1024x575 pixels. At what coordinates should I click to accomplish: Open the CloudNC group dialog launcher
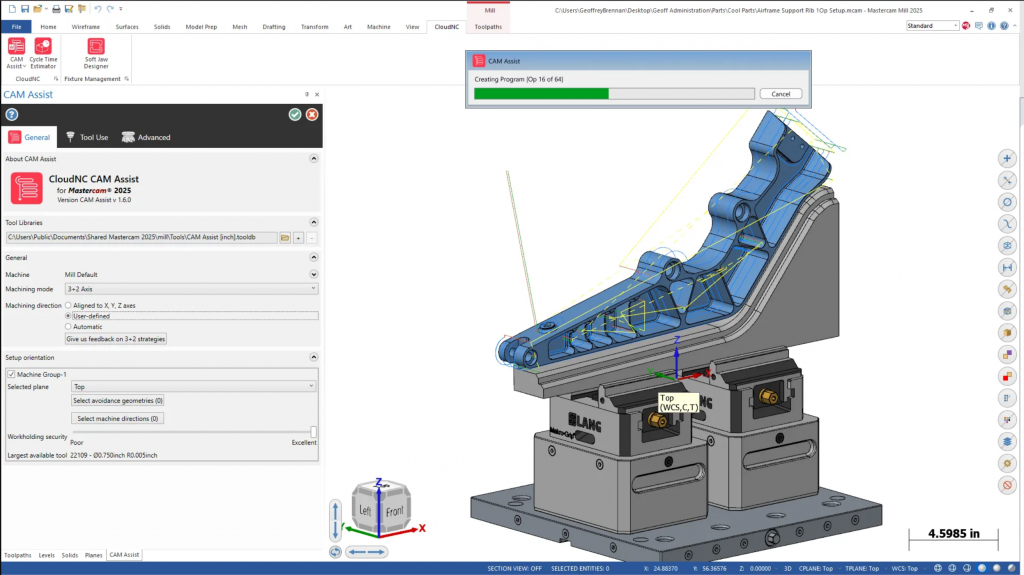pyautogui.click(x=56, y=79)
